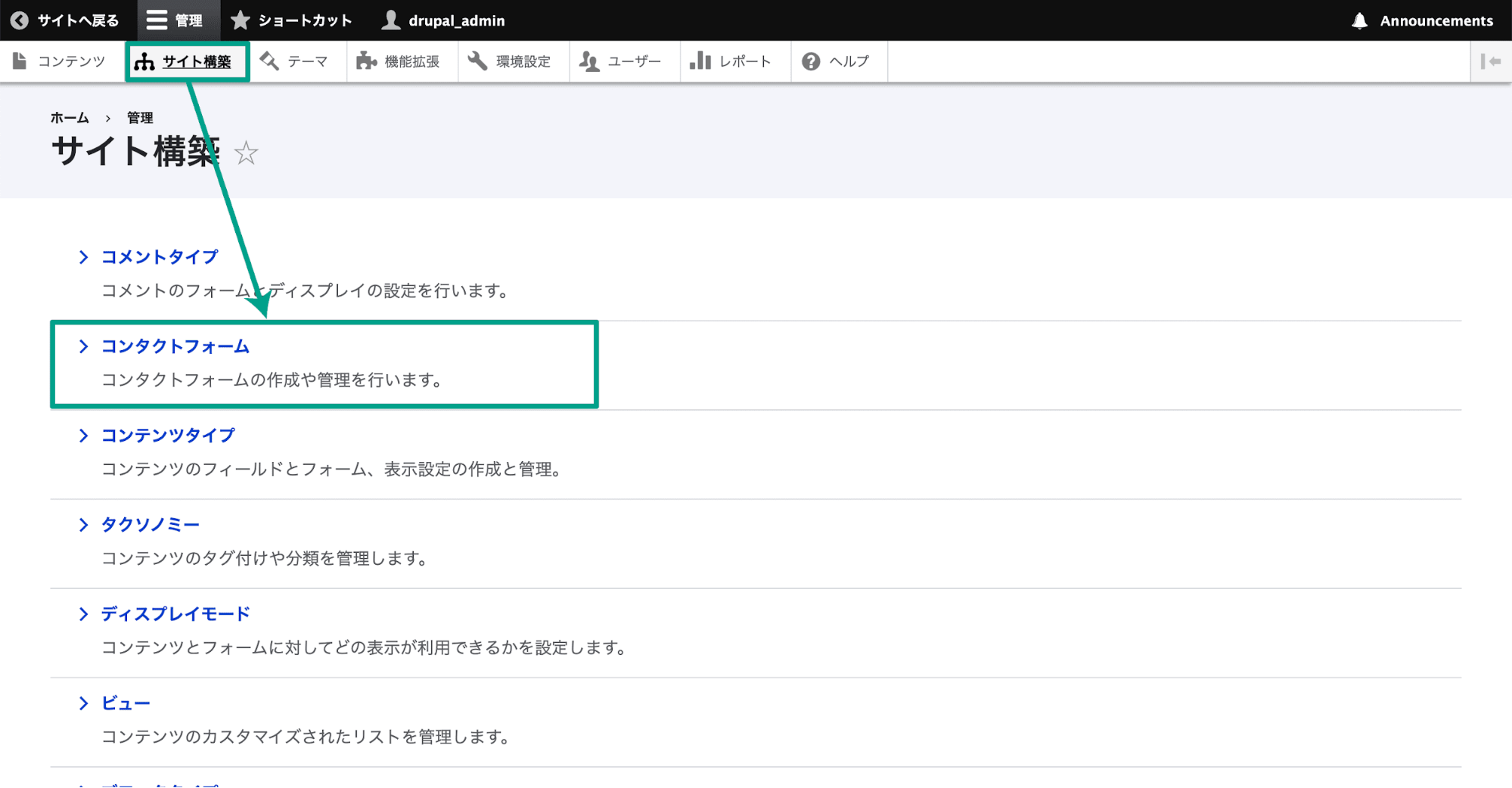
Task: Click the question mark icon beside ヘルプ
Action: coord(811,61)
